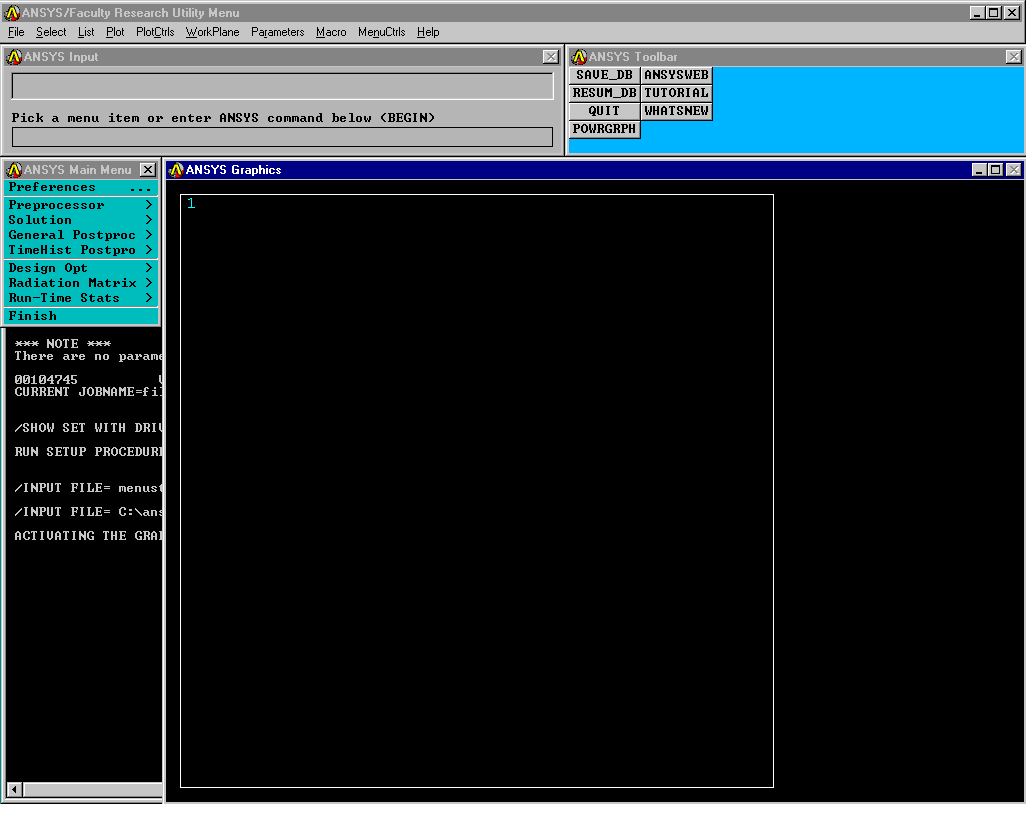Click Finish in the Main Menu
Image resolution: width=1026 pixels, height=821 pixels.
pos(81,316)
